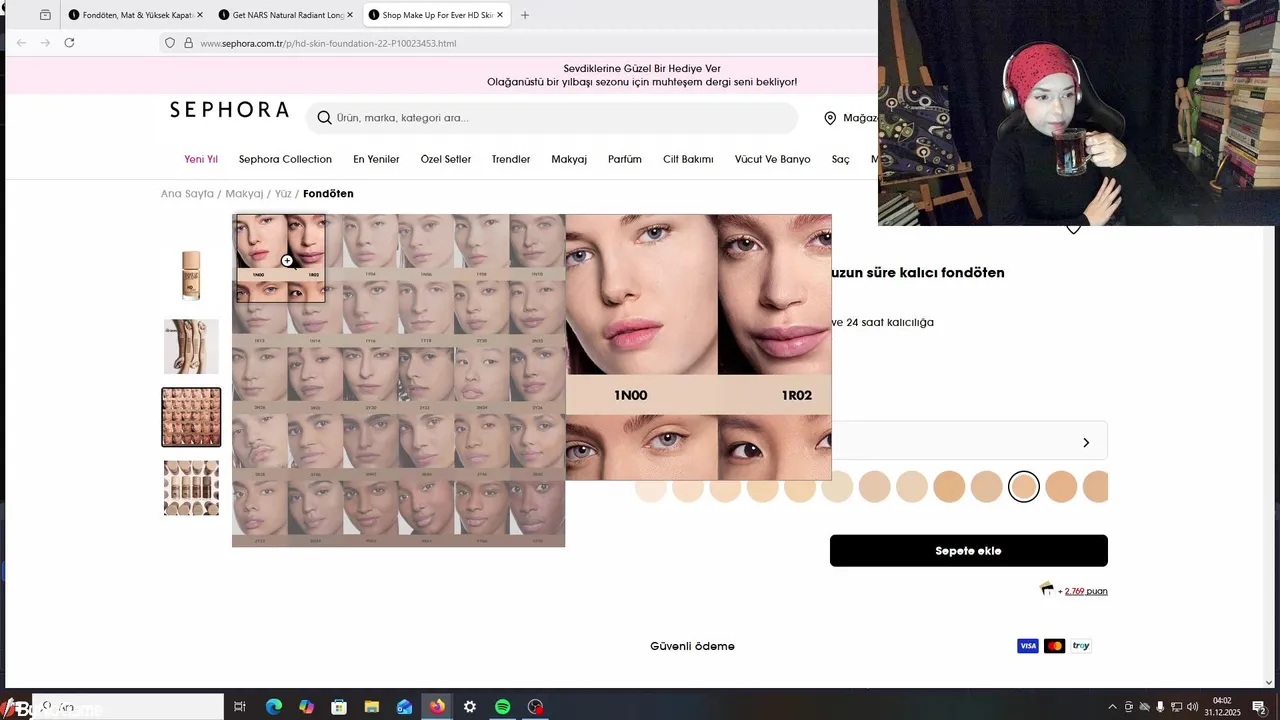The image size is (1280, 720).
Task: Close the 'Get NARS Natural Radiant Long' tab
Action: 350,15
